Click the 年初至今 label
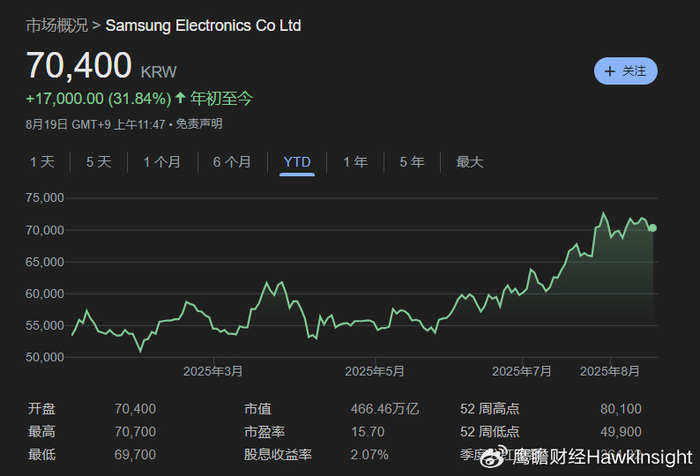The width and height of the screenshot is (700, 476). tap(221, 98)
